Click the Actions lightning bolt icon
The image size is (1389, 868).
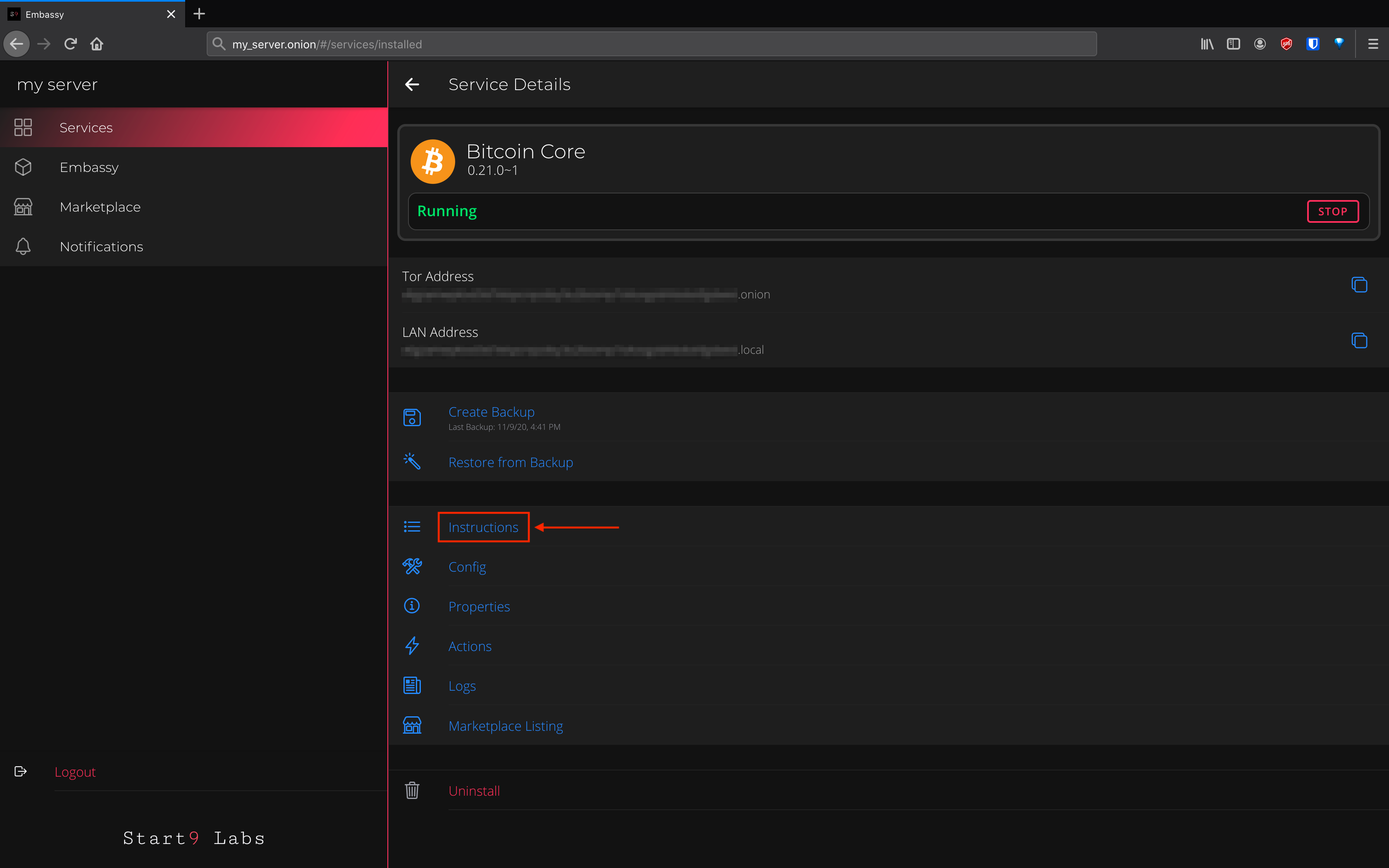tap(412, 646)
